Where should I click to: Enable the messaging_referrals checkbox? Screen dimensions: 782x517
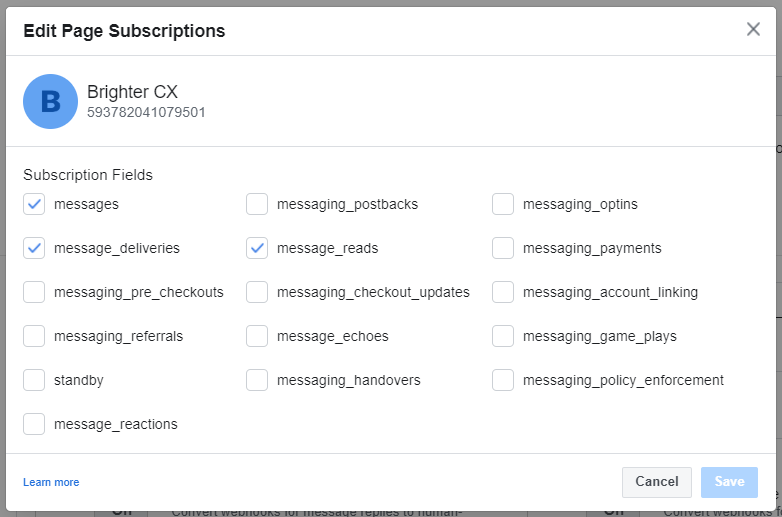34,336
